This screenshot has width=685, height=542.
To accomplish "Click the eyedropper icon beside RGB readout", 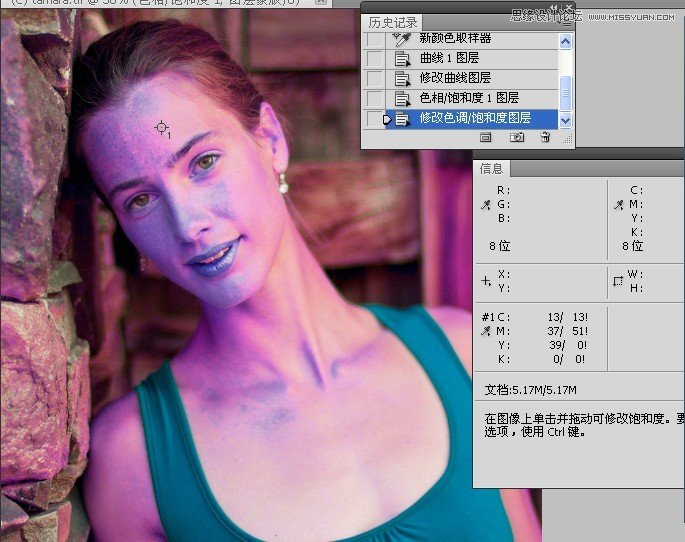I will pos(485,204).
